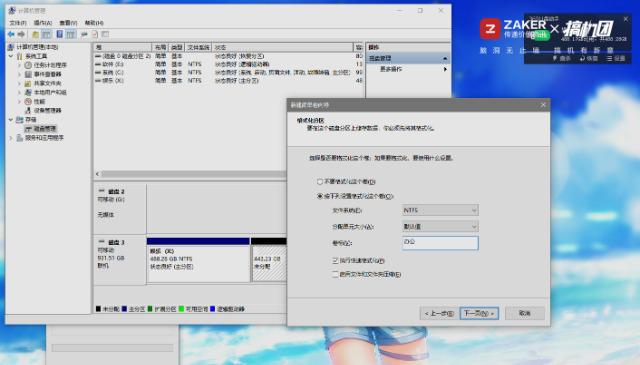Screen dimensions: 640x365
Task: Open the File (文件) menu
Action: tap(18, 23)
